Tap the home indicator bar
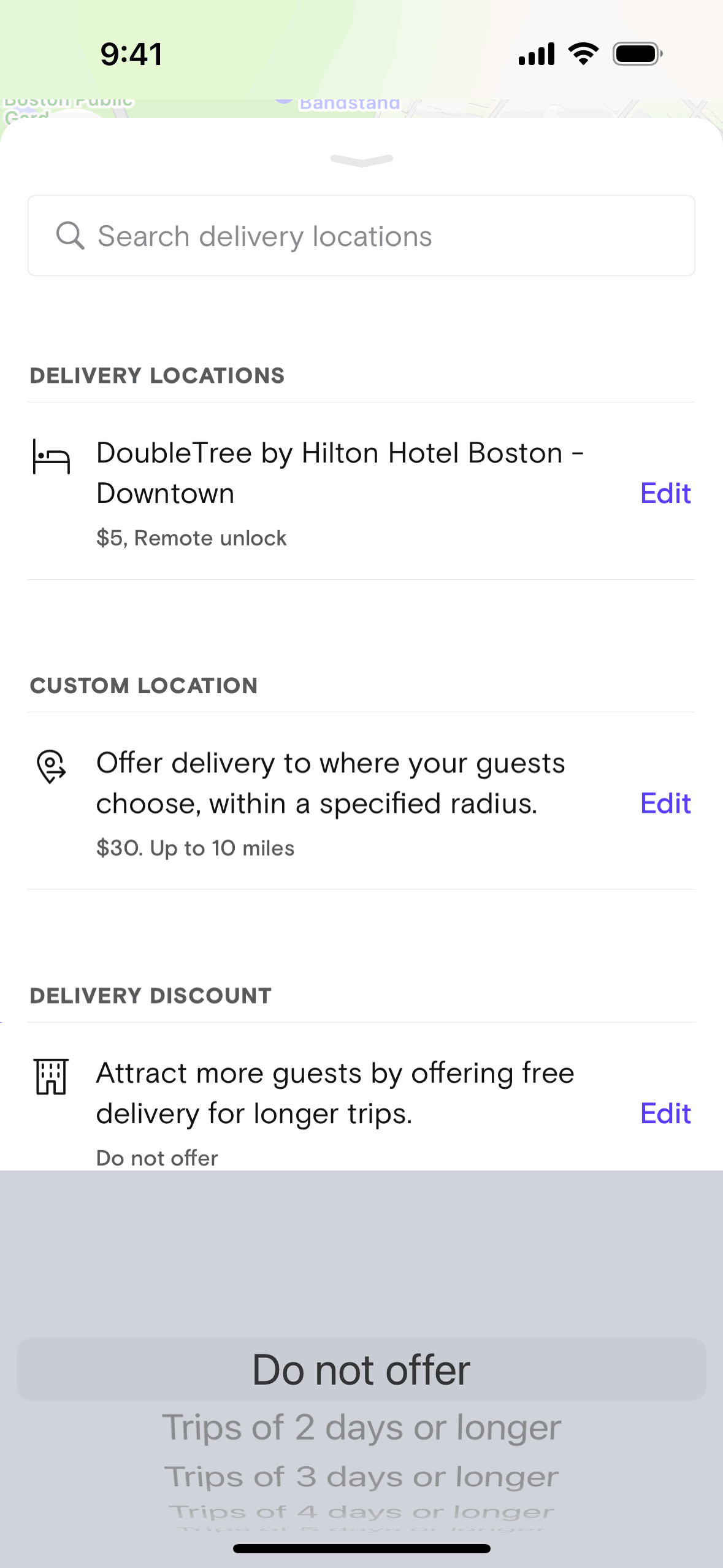 [361, 1548]
